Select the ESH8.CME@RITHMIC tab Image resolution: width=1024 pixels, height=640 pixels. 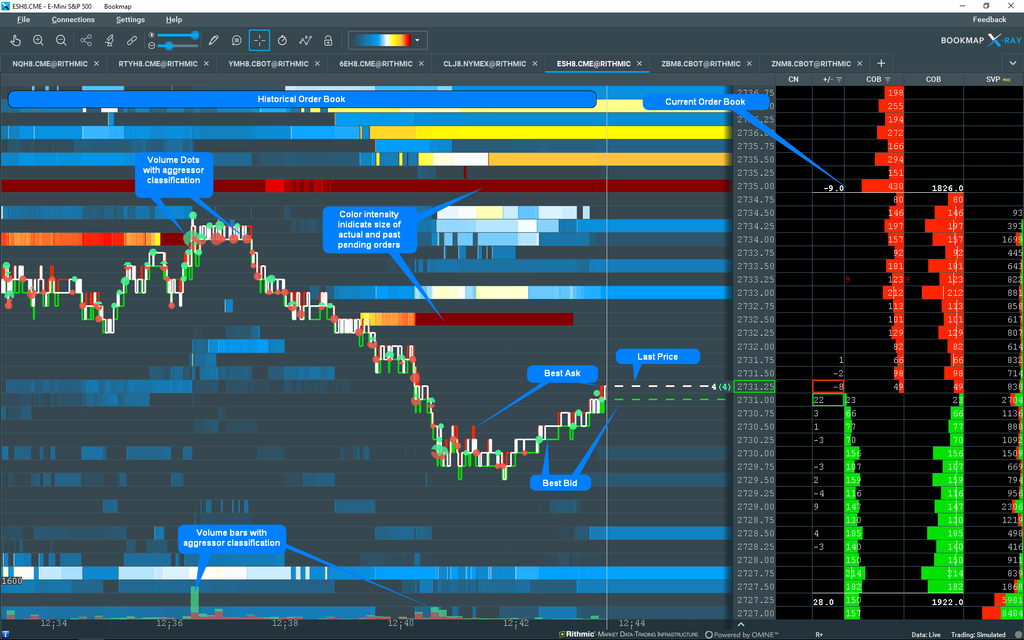pyautogui.click(x=594, y=64)
